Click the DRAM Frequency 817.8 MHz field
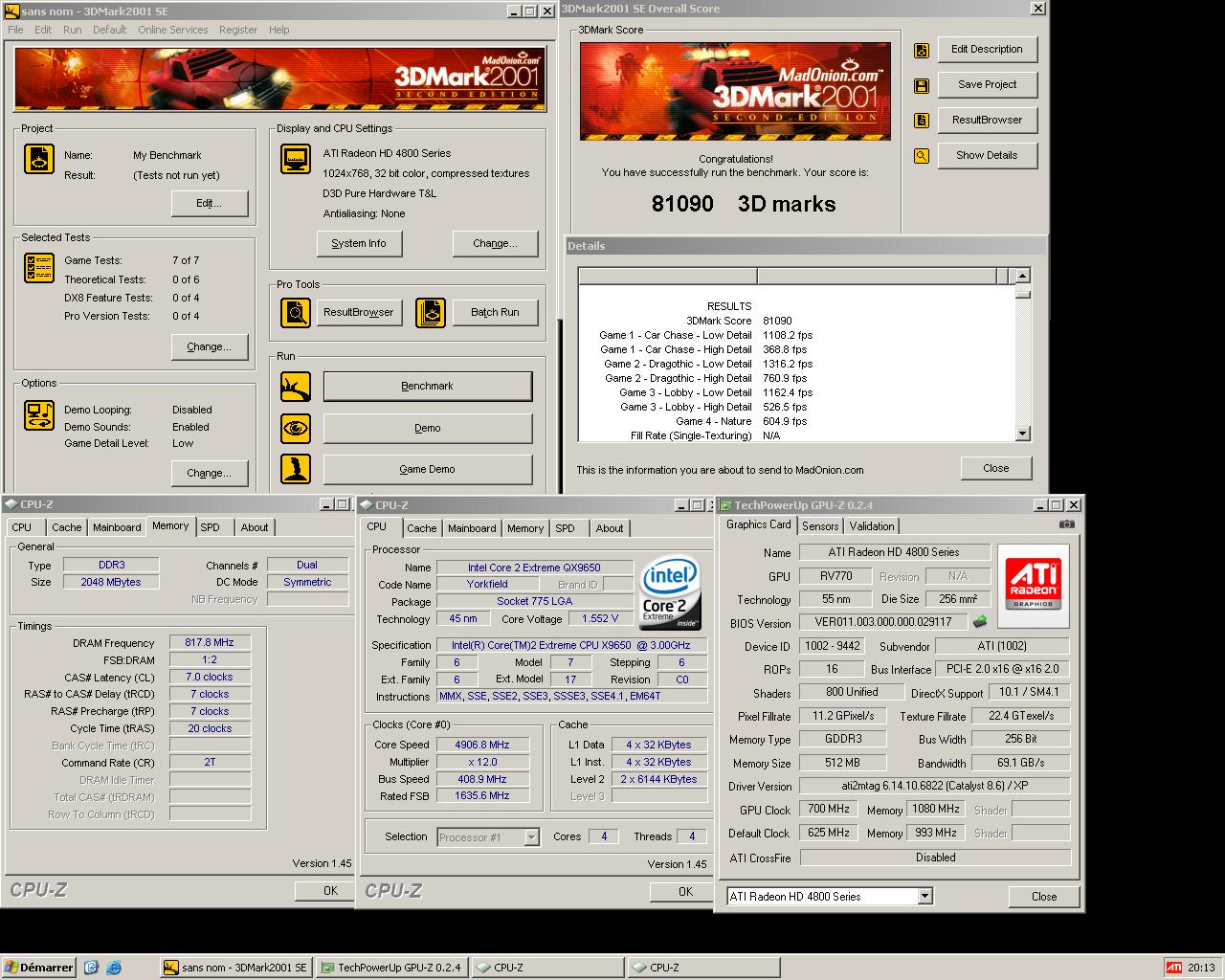The image size is (1225, 980). 210,642
